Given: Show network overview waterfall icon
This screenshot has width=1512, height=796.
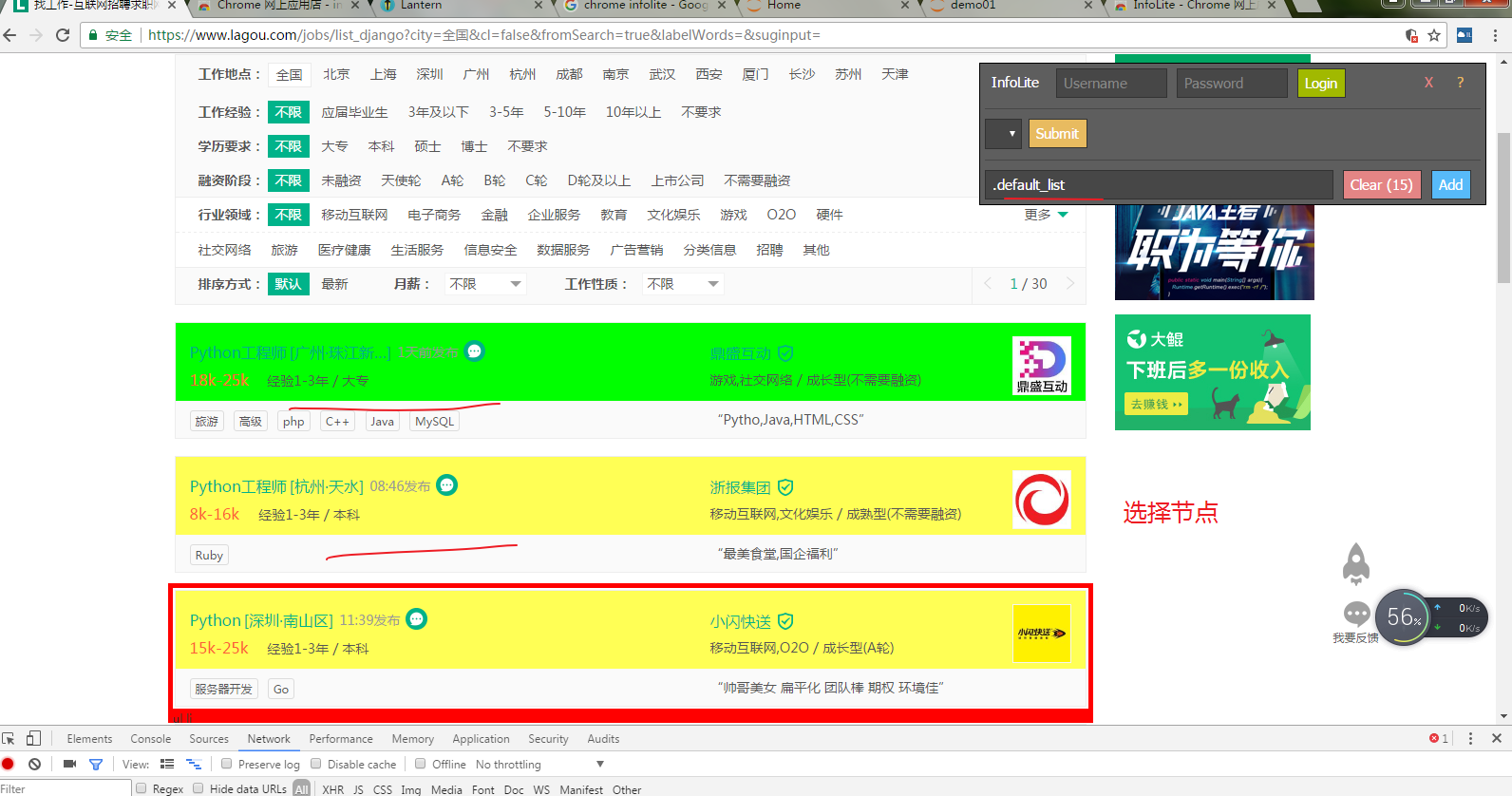Looking at the screenshot, I should coord(194,764).
